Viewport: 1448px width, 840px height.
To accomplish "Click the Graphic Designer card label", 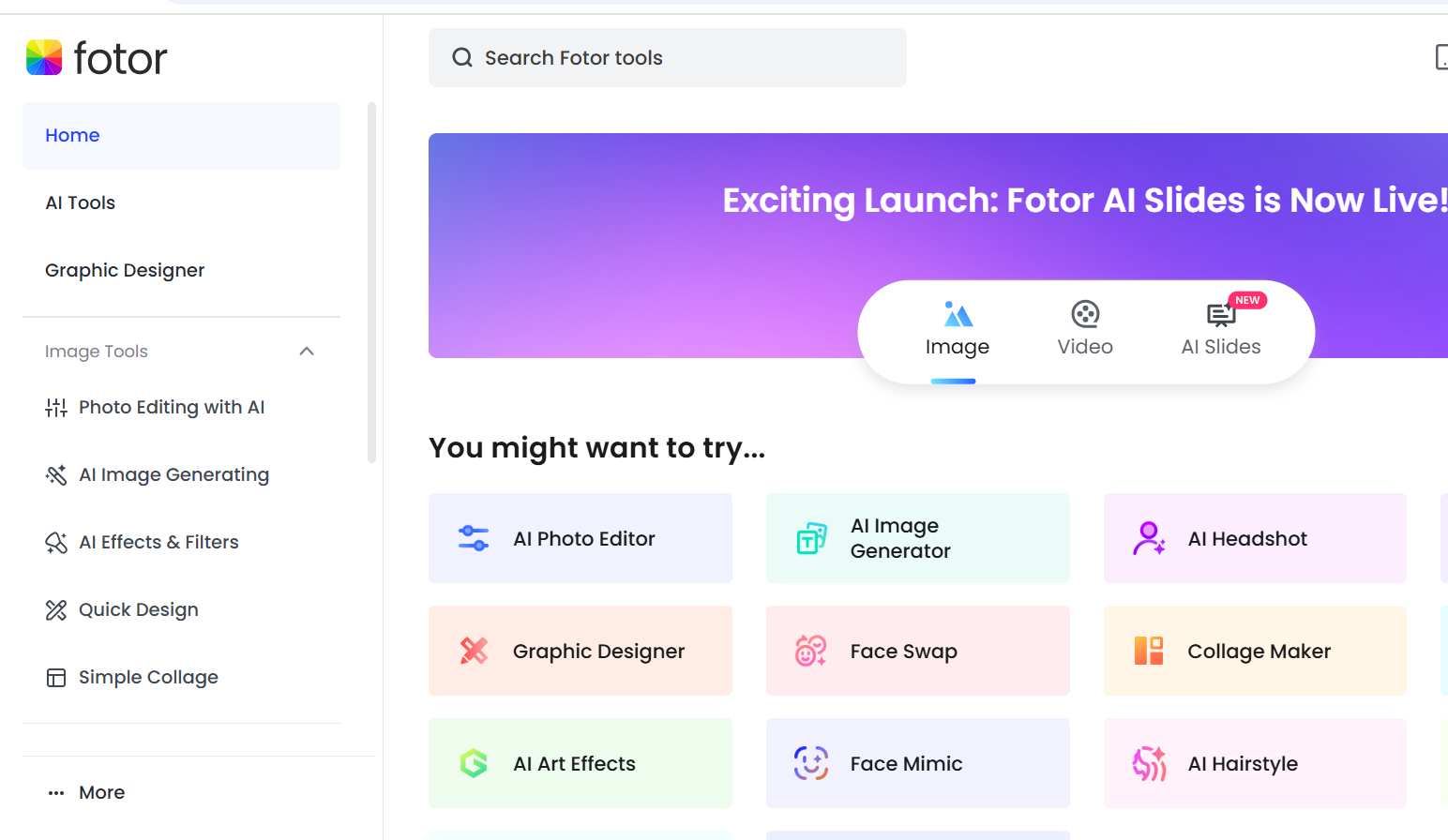I will [598, 652].
